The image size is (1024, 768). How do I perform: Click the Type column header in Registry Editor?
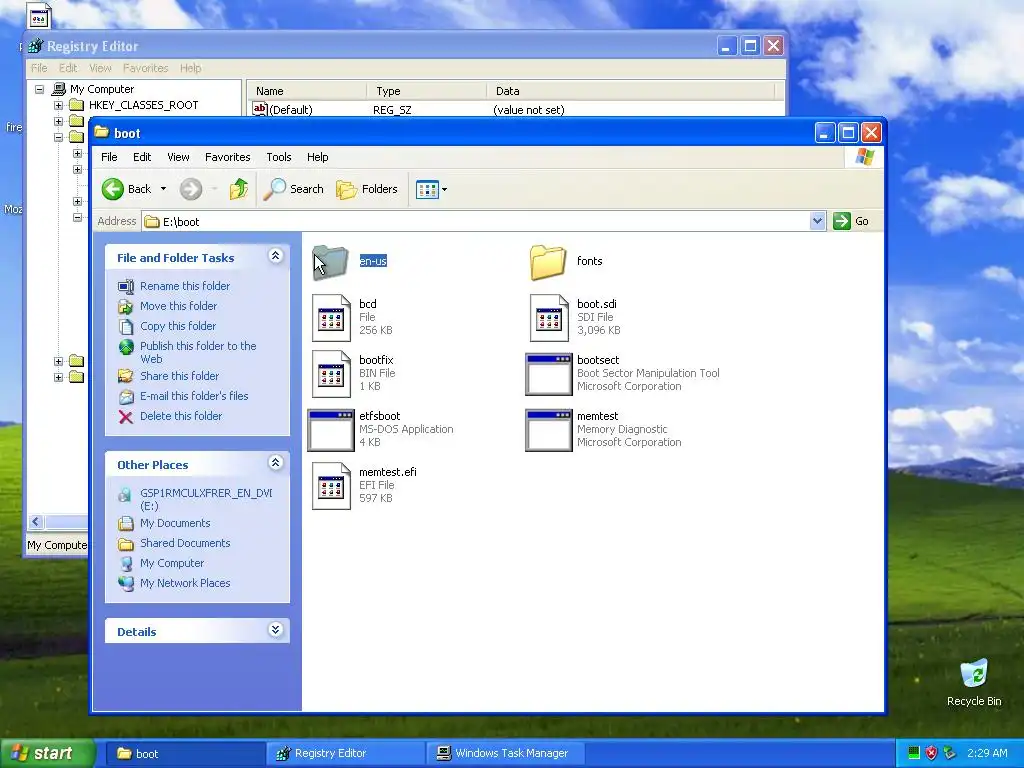click(x=426, y=91)
